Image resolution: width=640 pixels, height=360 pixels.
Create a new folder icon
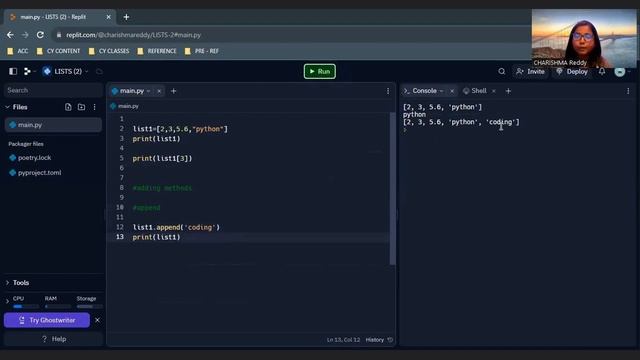(x=81, y=107)
